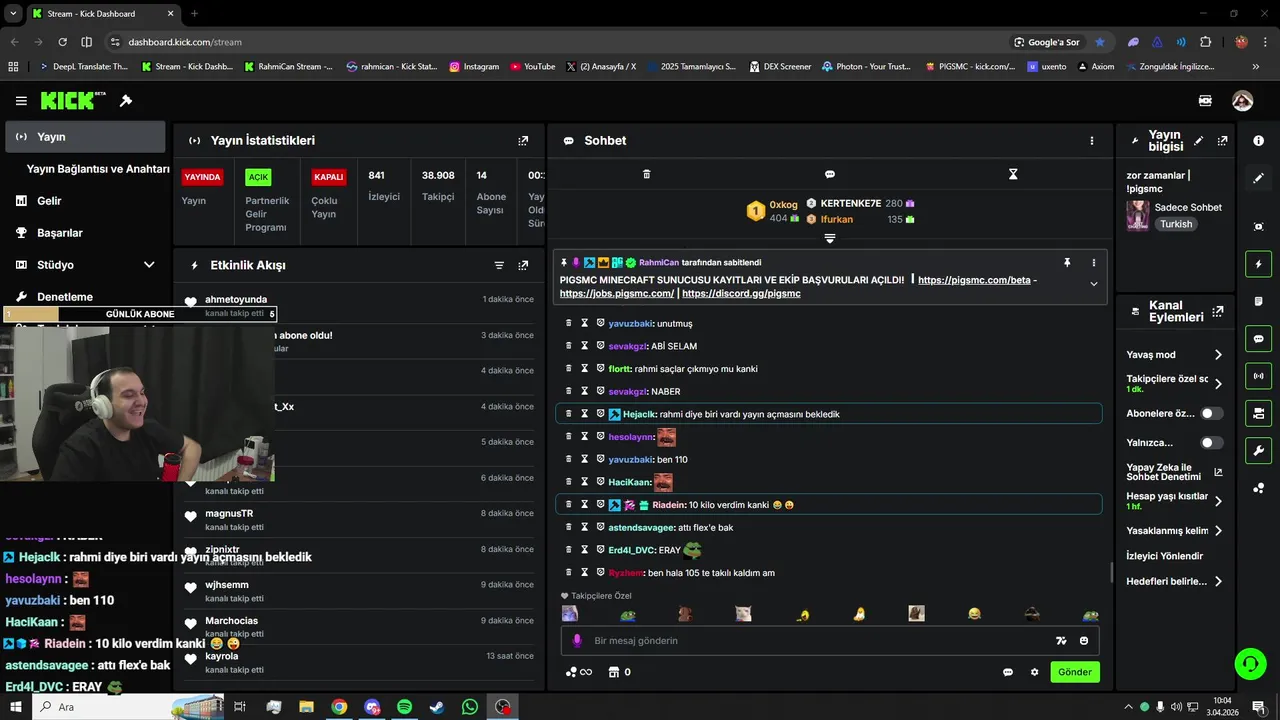Open the Etkinlik Akışı filter icon
Viewport: 1280px width, 720px height.
point(499,265)
